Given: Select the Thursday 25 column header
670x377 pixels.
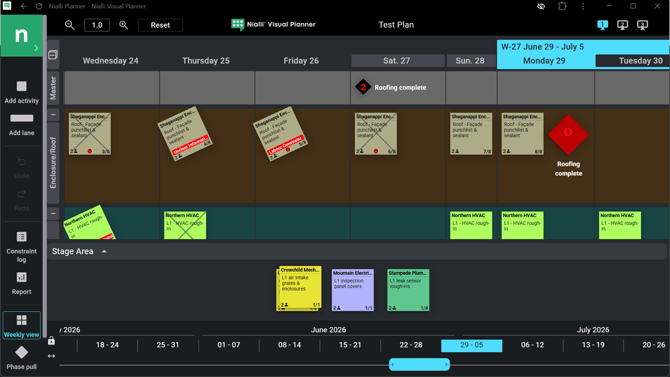Looking at the screenshot, I should tap(206, 61).
